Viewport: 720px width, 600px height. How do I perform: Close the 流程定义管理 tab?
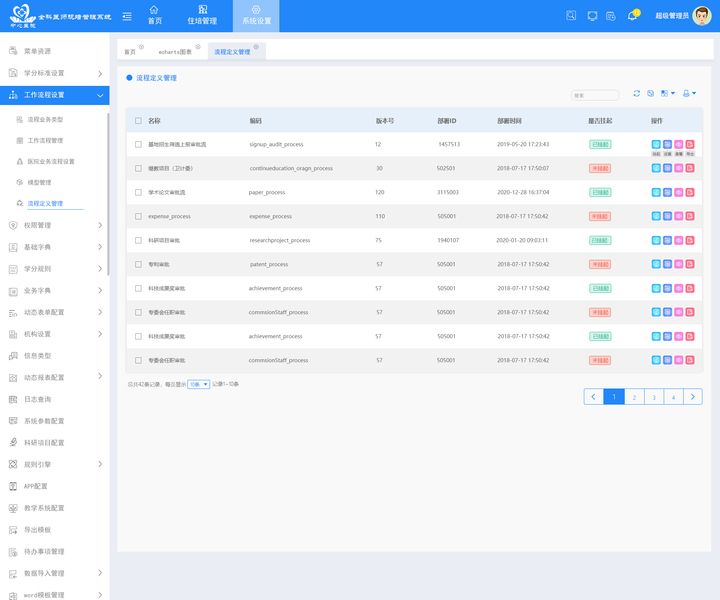click(256, 47)
